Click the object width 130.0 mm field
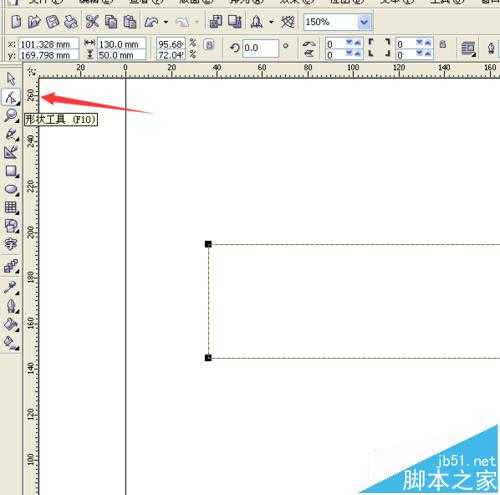Image resolution: width=500 pixels, height=495 pixels. click(122, 44)
